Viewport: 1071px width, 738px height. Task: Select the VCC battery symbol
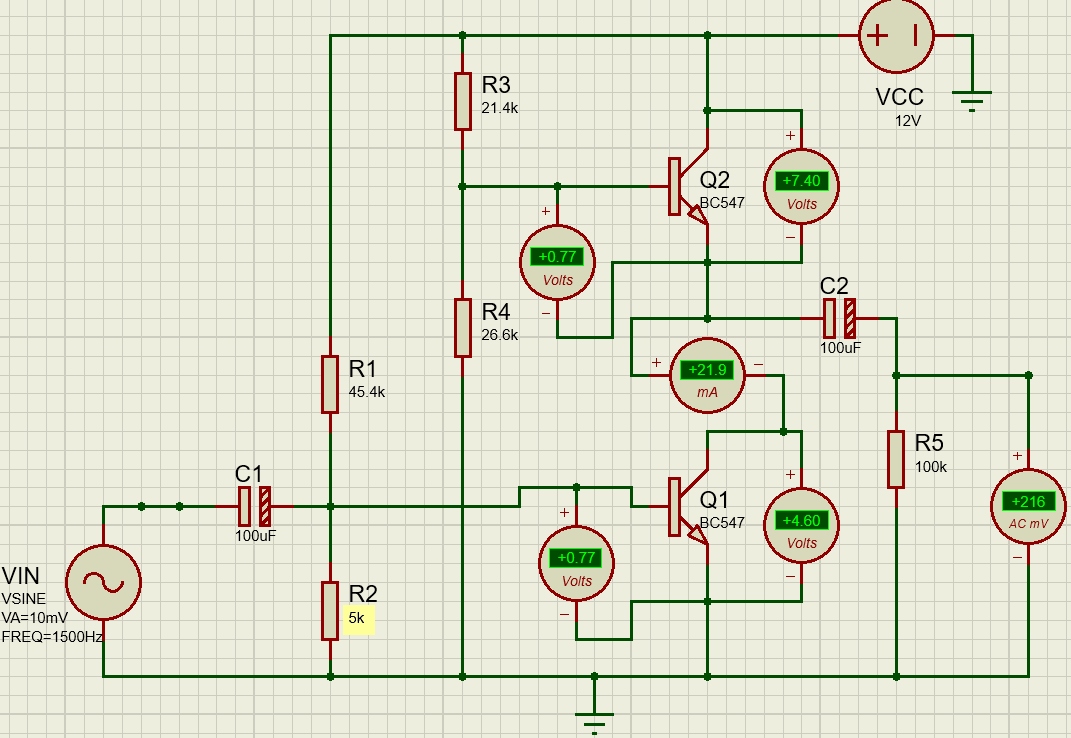click(x=895, y=36)
